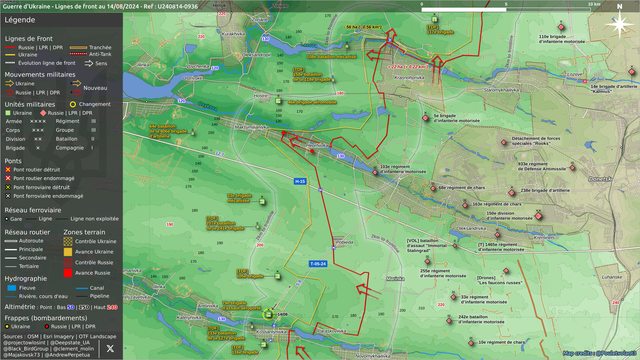This screenshot has height=360, width=640.
Task: Click the Avance Ukraine yellow swatch
Action: pos(68,252)
